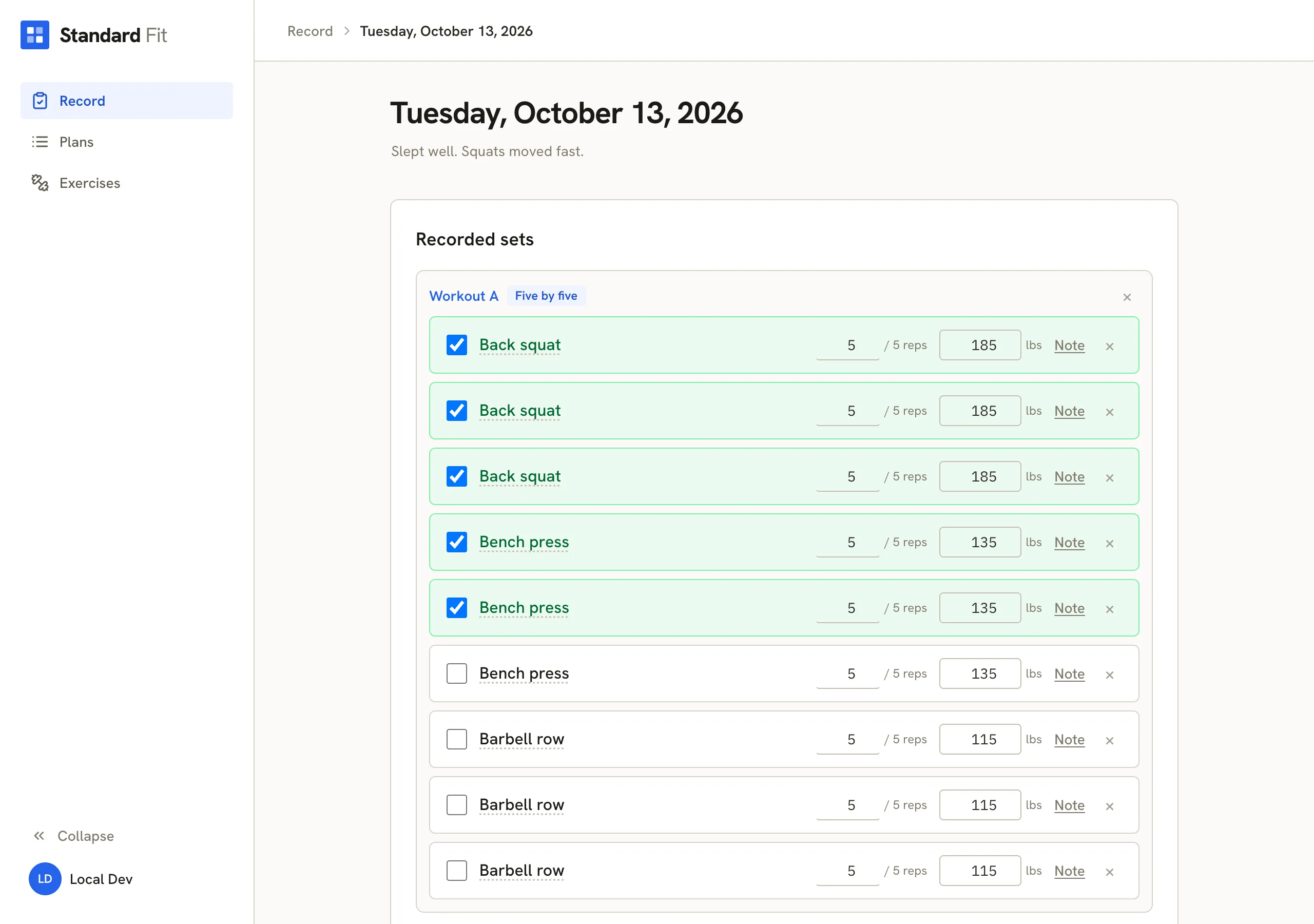Image resolution: width=1314 pixels, height=924 pixels.
Task: Open Back squat exercise name in third set
Action: point(519,476)
